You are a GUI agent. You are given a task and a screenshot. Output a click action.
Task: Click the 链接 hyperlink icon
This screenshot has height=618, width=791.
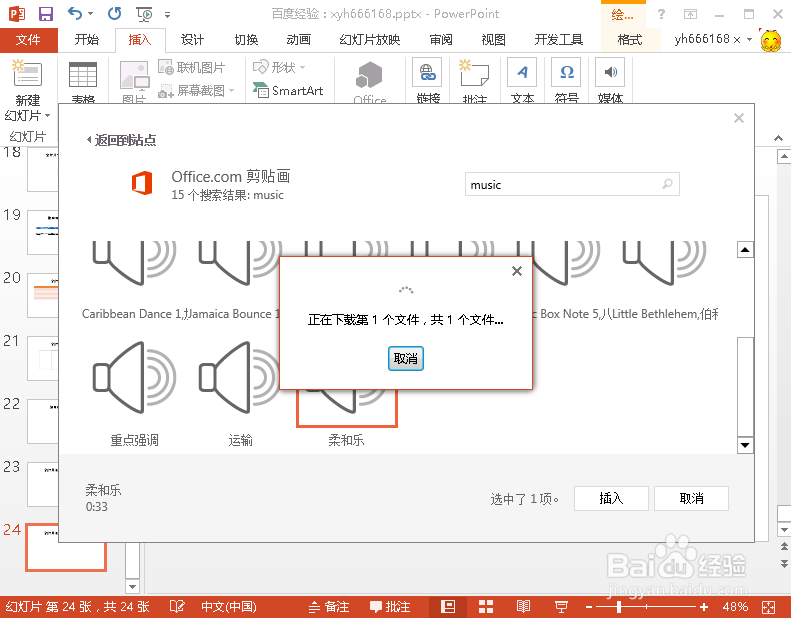coord(428,73)
